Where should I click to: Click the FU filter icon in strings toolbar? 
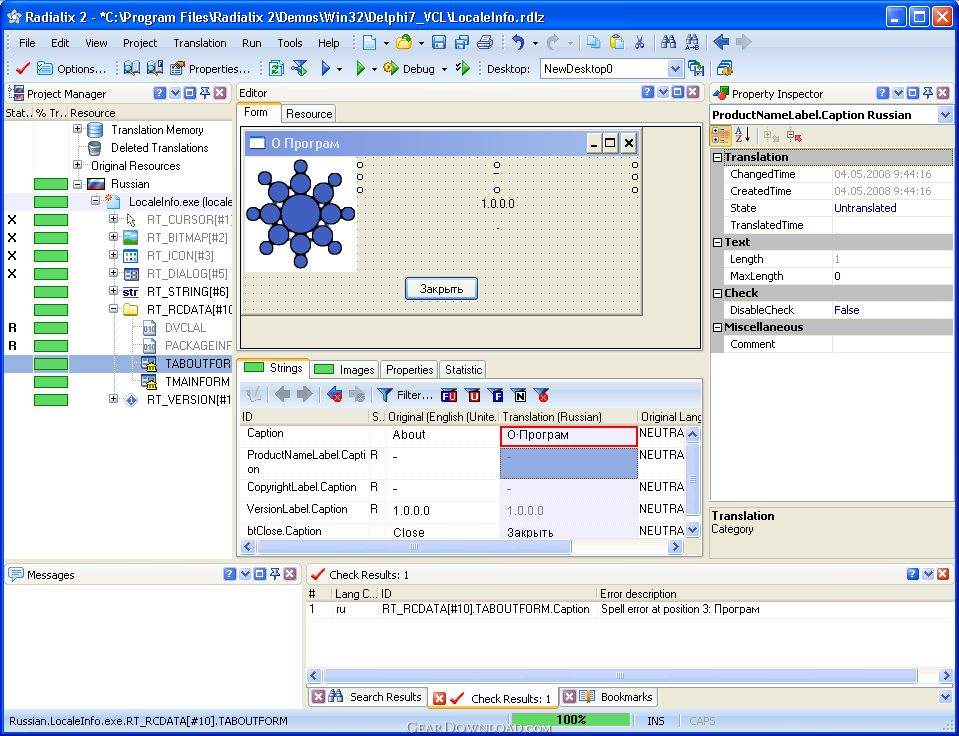[x=449, y=395]
